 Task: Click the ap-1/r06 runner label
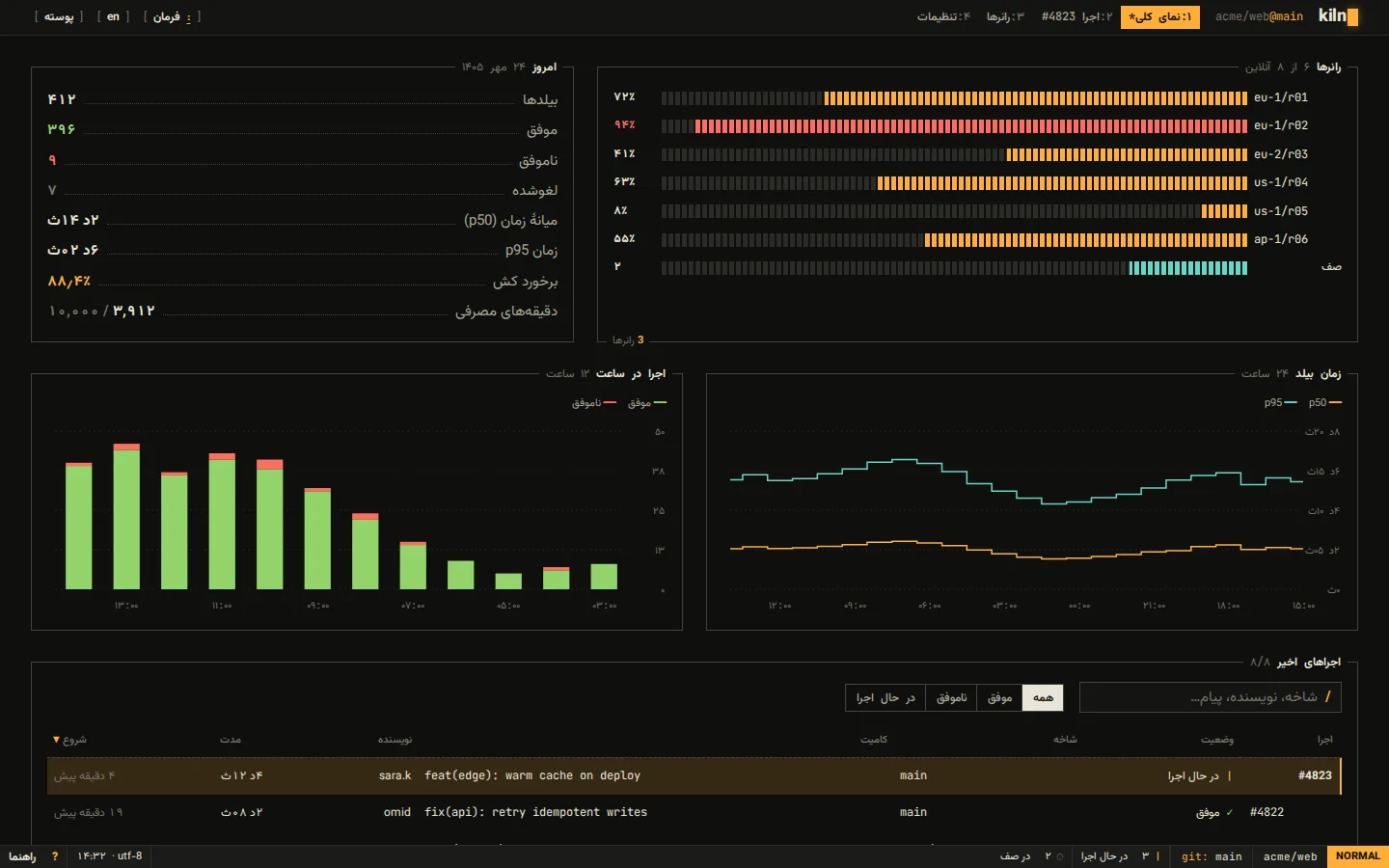[x=1281, y=239]
